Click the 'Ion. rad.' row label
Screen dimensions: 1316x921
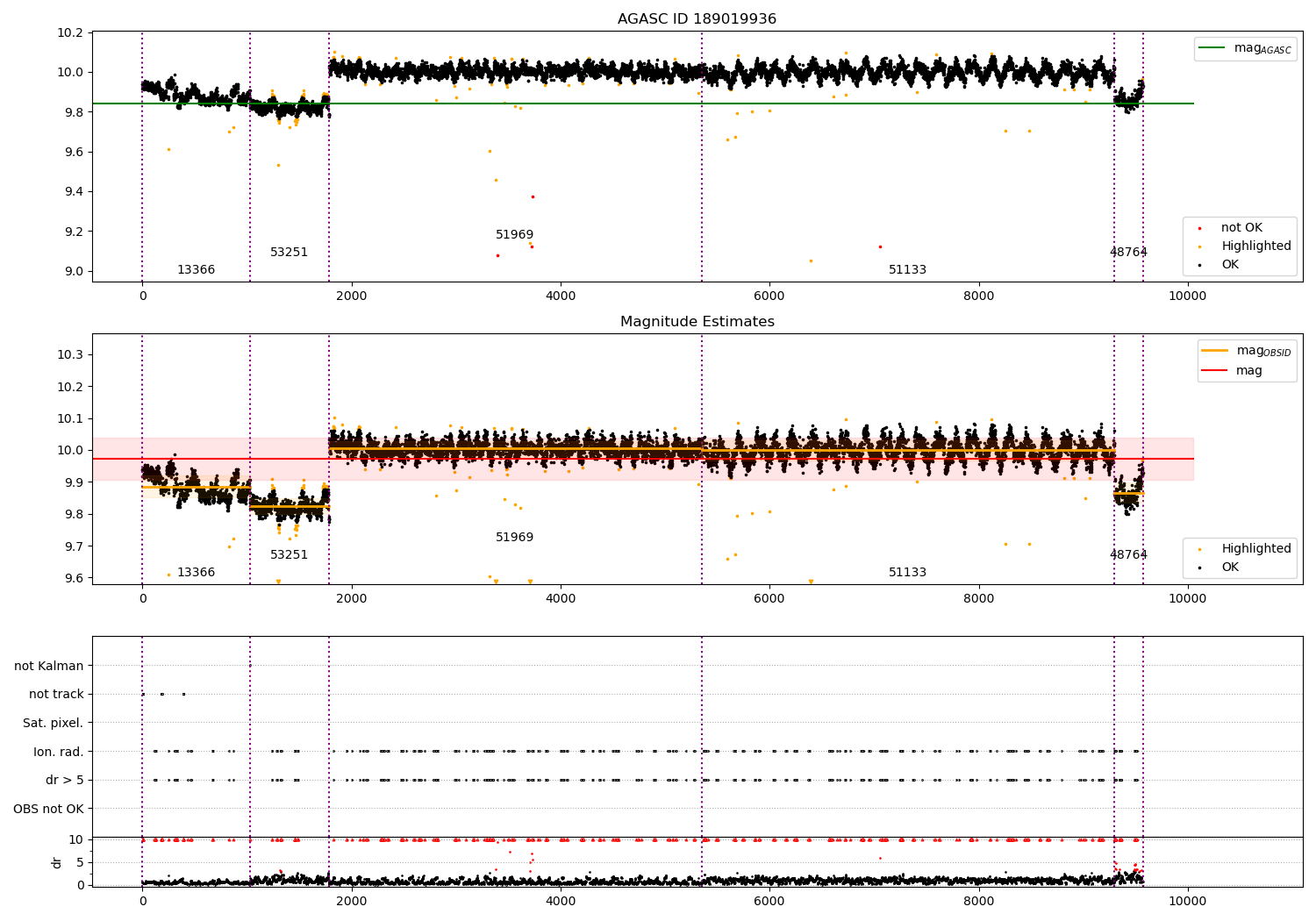coord(59,753)
